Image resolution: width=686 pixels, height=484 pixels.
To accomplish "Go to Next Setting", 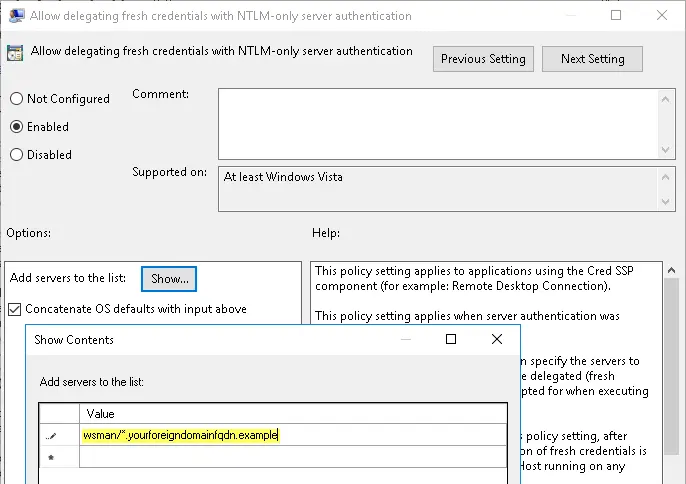I will point(592,59).
